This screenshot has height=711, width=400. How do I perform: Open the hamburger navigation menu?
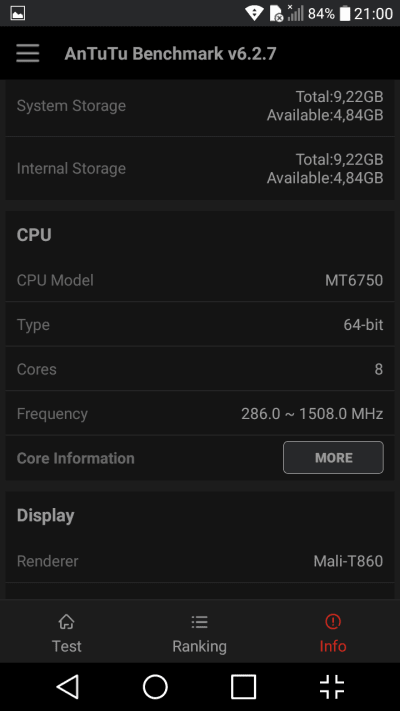[28, 54]
